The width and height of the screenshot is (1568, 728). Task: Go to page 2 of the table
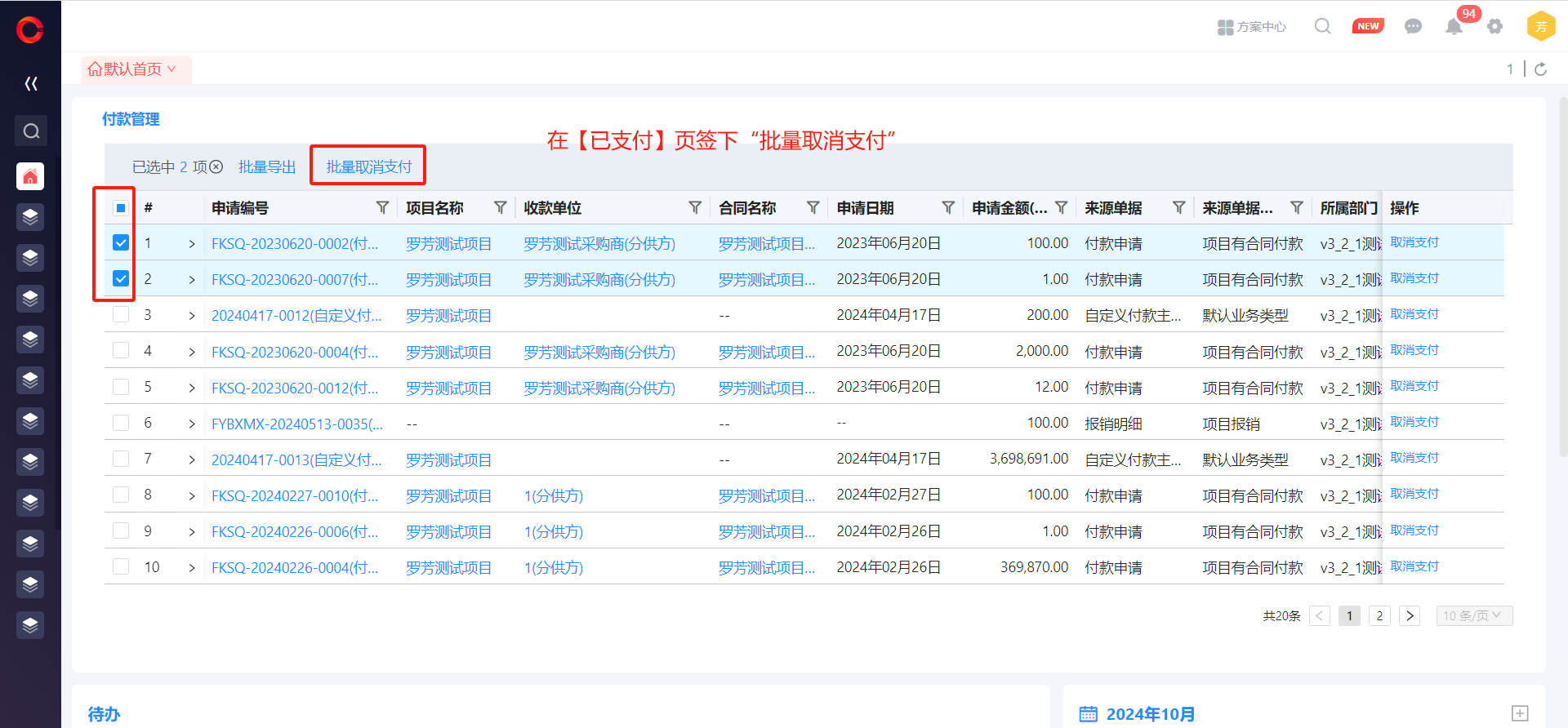tap(1379, 615)
